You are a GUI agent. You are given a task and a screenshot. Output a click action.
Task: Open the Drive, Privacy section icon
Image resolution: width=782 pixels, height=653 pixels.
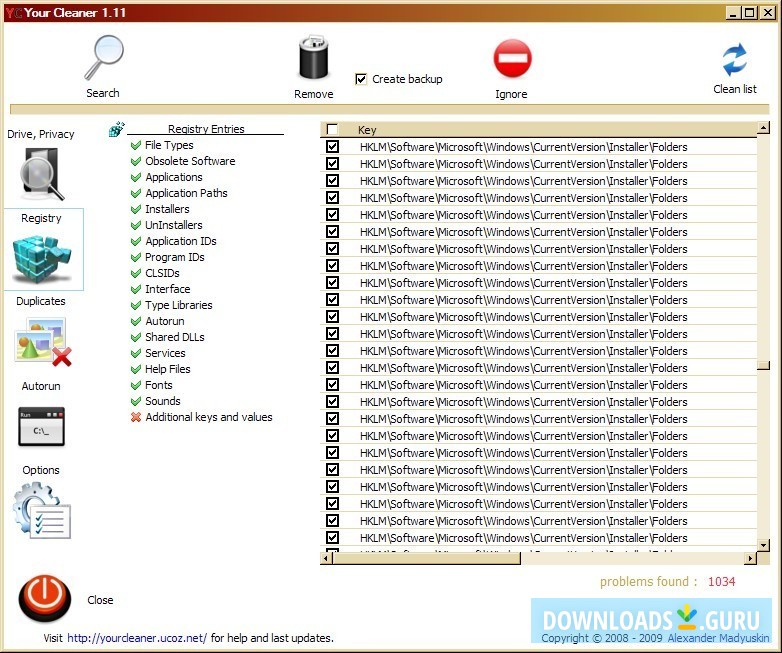(x=41, y=174)
